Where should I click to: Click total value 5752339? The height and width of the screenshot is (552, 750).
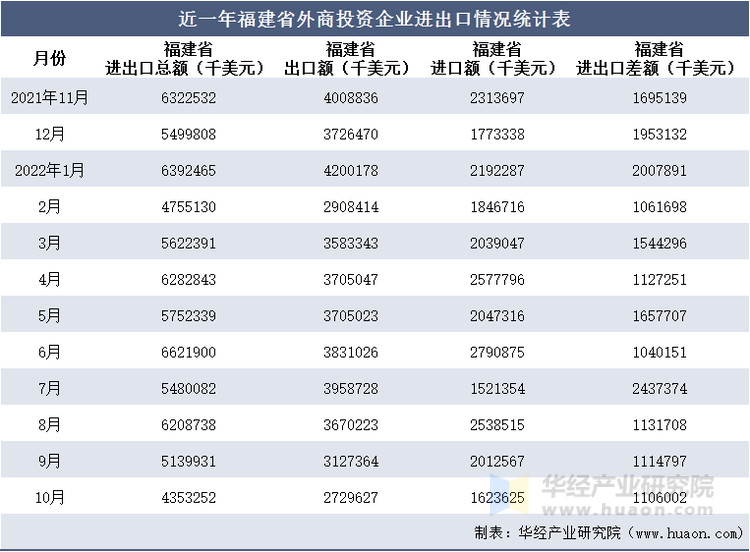click(188, 316)
